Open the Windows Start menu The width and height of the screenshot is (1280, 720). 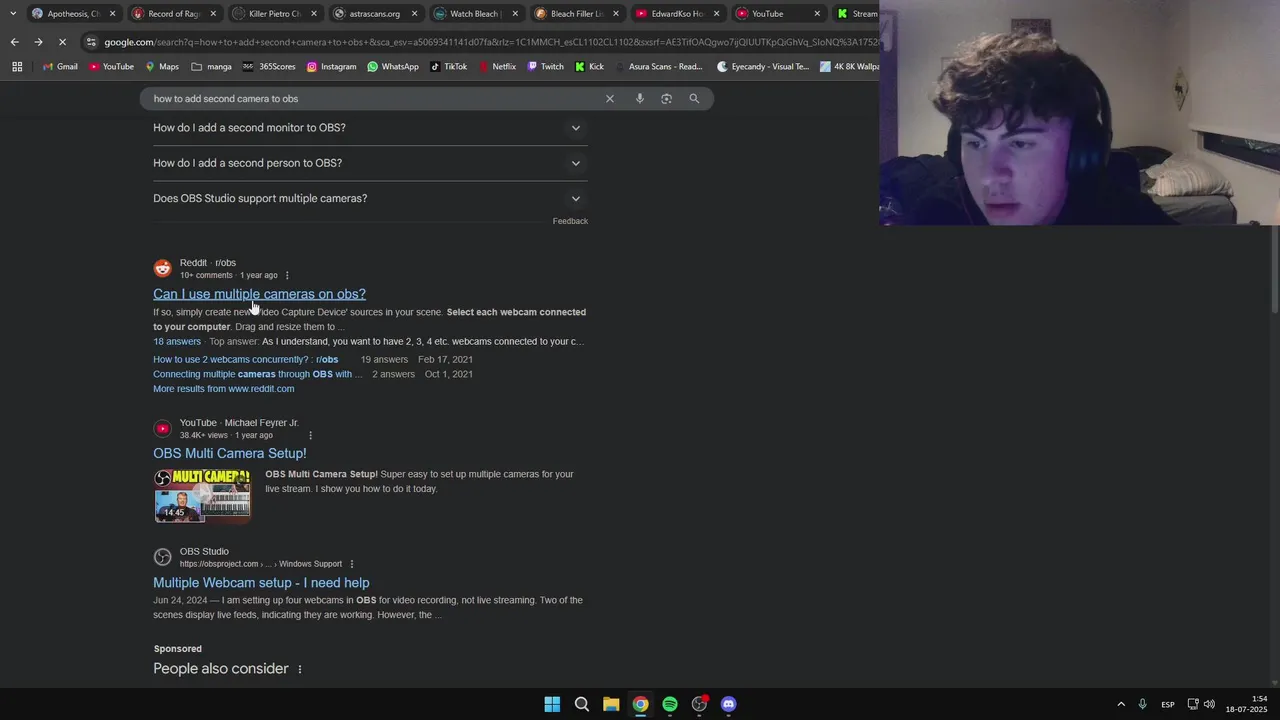(552, 704)
